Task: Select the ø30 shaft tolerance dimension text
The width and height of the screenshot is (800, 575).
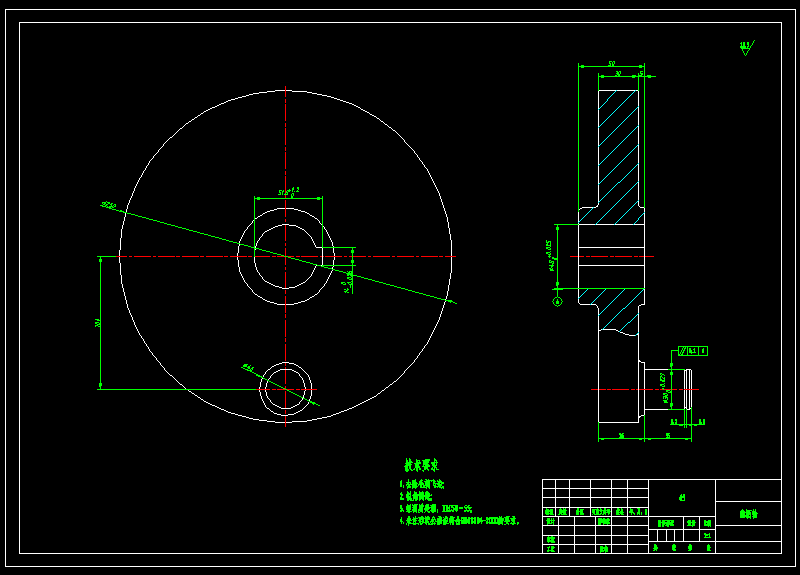Action: pos(664,388)
